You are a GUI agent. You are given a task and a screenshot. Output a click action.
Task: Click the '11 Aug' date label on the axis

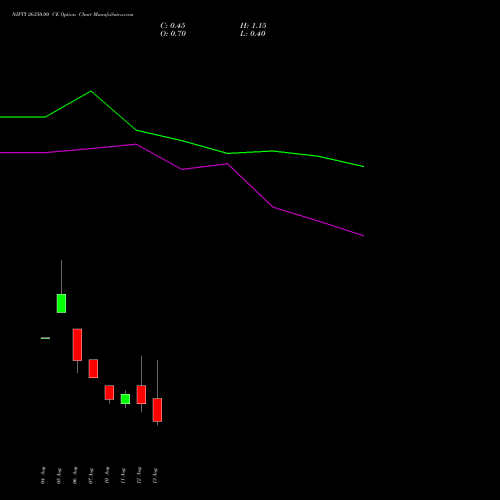(123, 476)
